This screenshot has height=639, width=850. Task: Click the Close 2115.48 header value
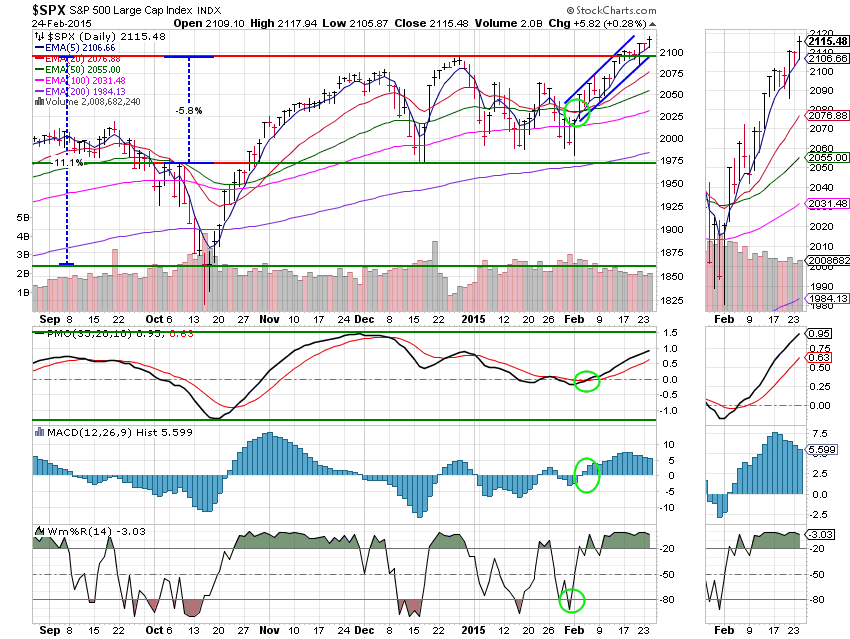pos(432,23)
